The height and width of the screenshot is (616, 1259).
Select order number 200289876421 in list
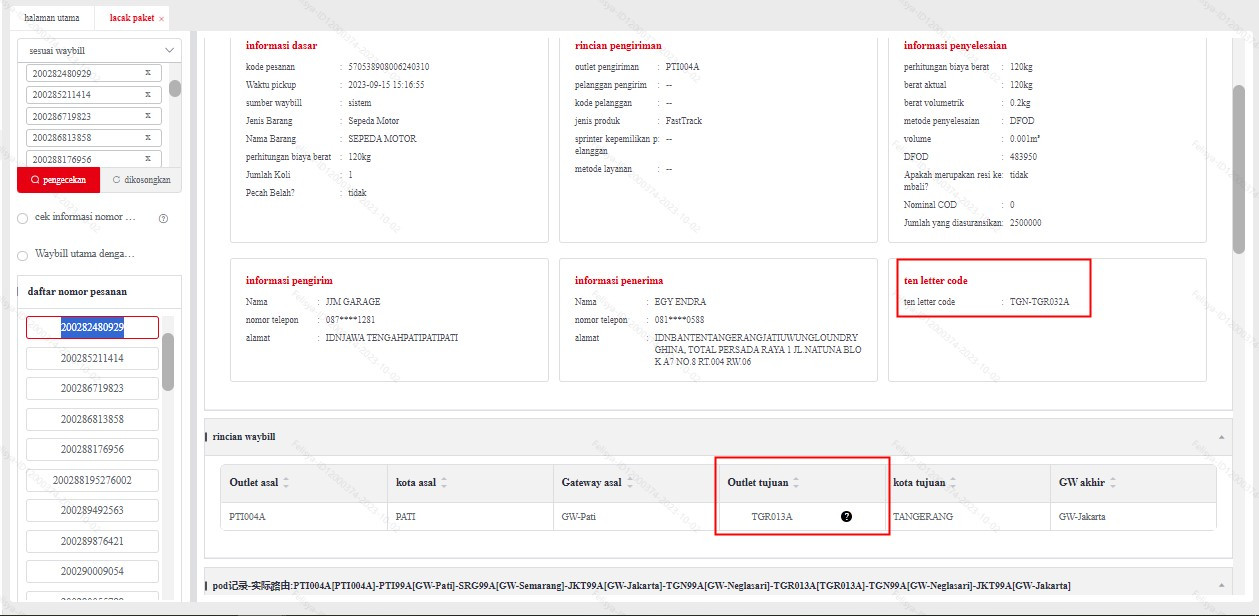pyautogui.click(x=92, y=541)
